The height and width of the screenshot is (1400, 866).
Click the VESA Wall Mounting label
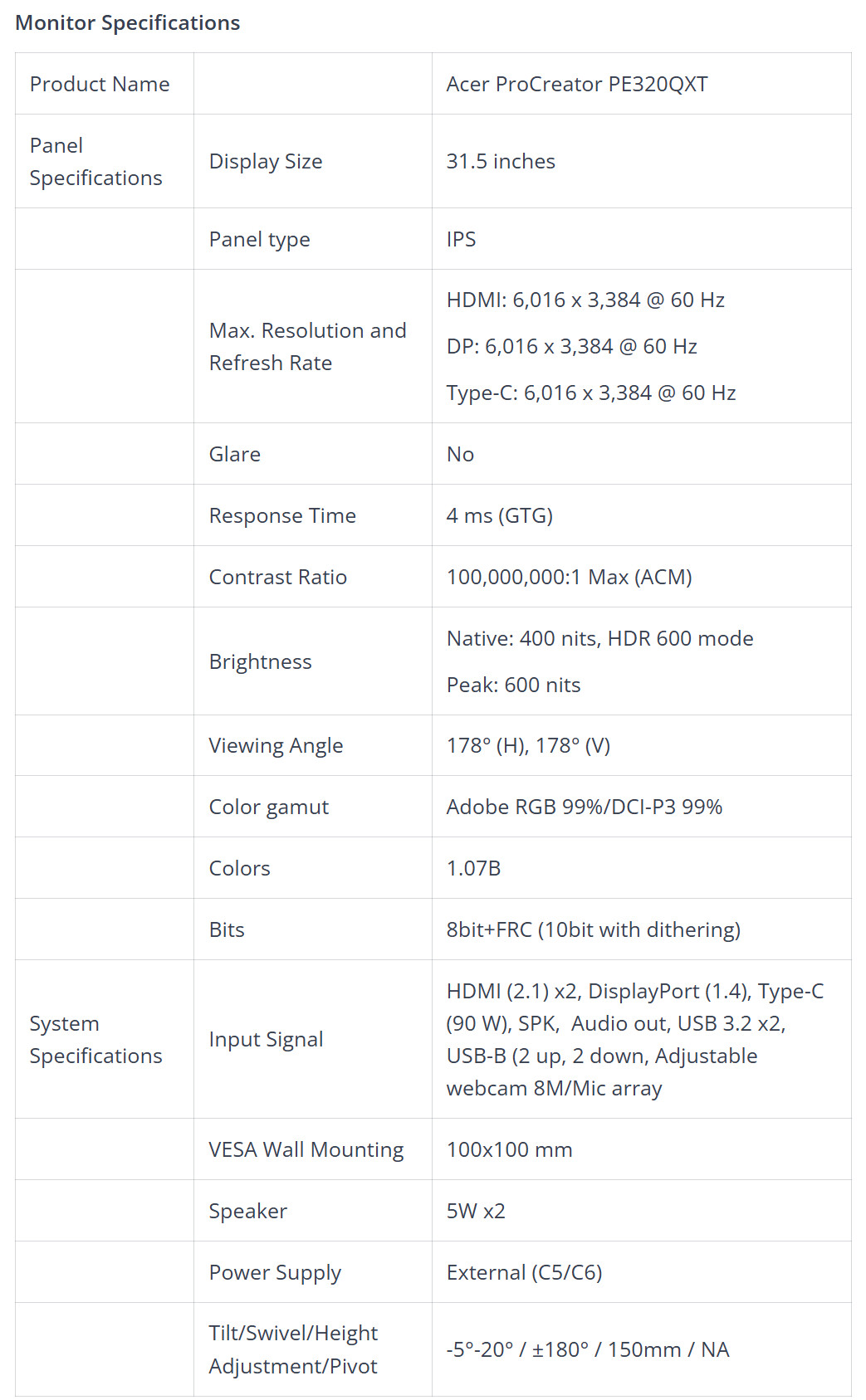(x=306, y=1149)
